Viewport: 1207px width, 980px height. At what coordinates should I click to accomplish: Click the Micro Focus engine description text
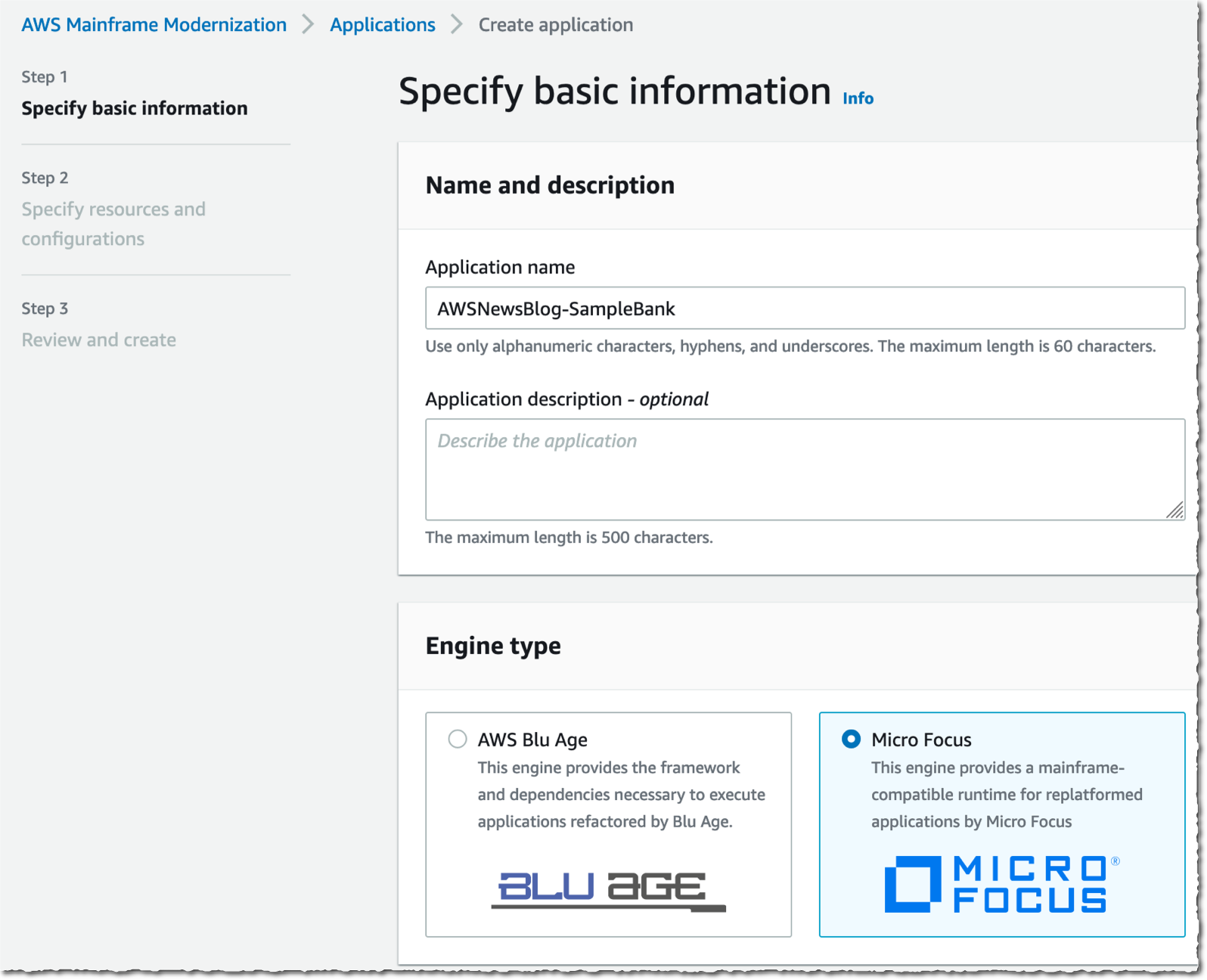[1007, 795]
